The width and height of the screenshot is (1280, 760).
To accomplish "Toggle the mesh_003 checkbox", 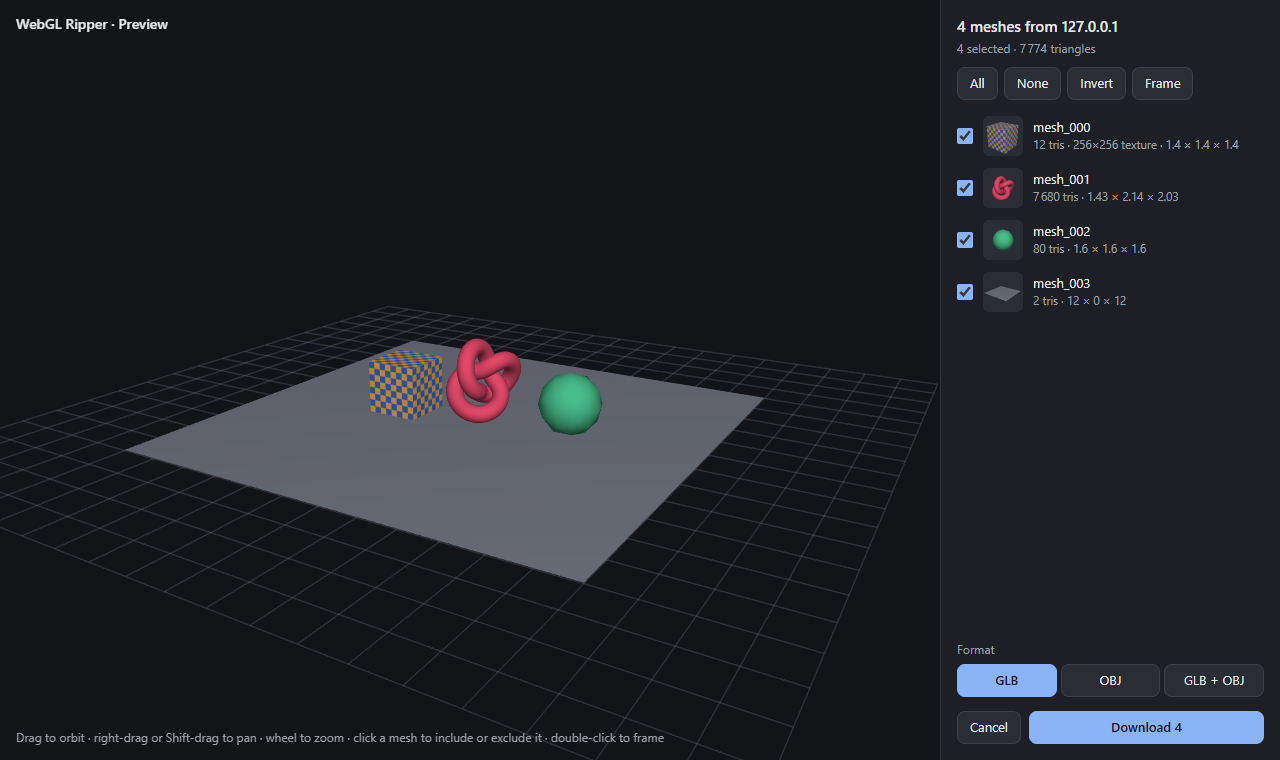I will click(x=965, y=292).
